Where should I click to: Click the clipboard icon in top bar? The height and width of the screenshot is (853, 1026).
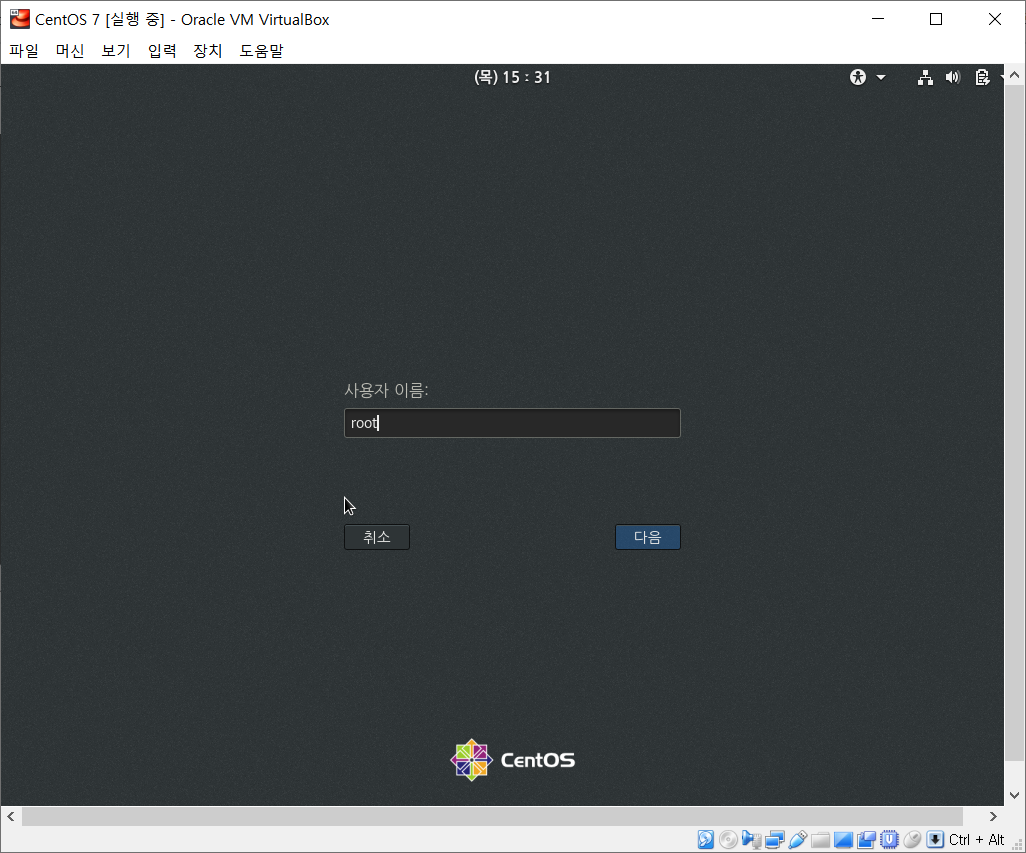(x=982, y=77)
